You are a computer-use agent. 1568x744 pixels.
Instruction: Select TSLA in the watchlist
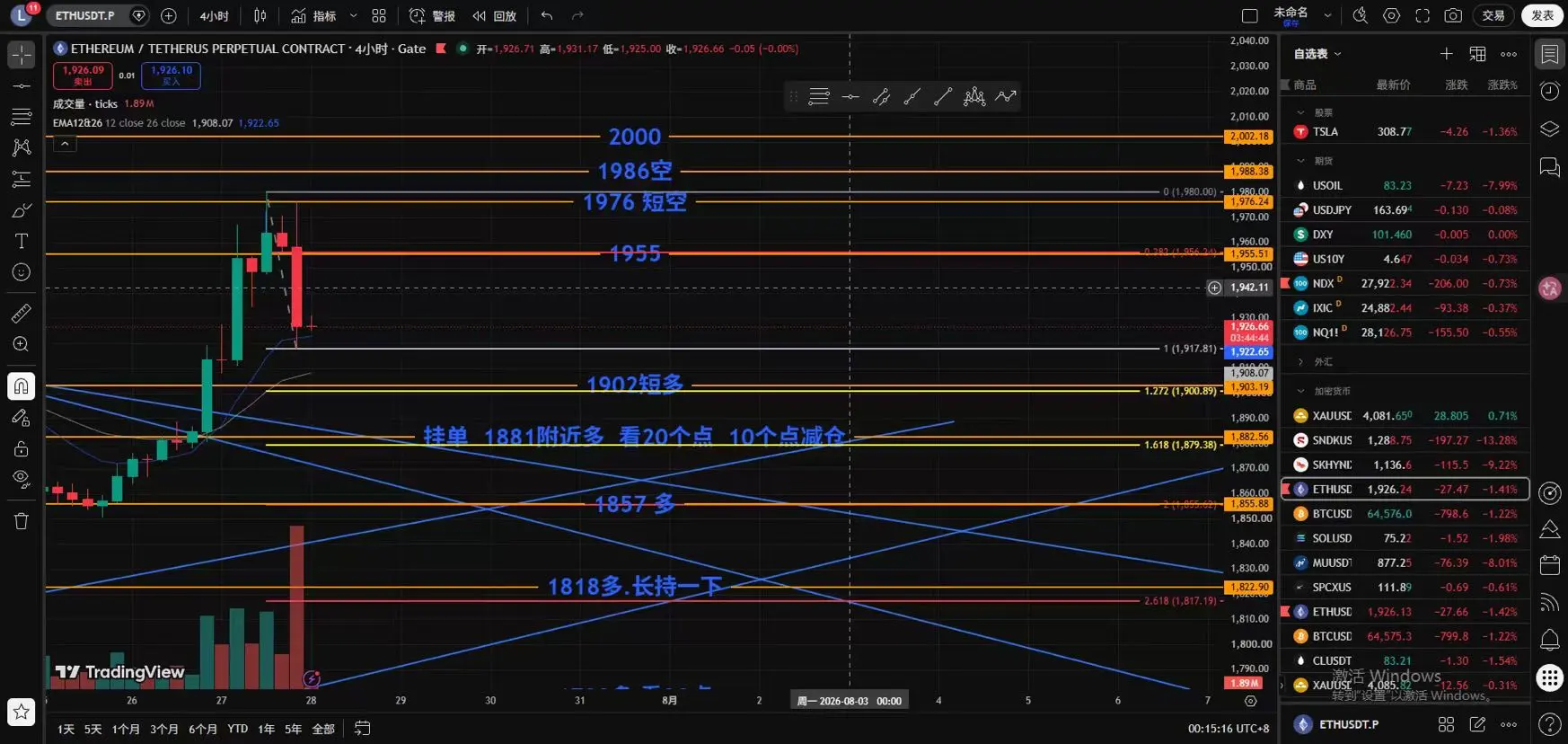(1405, 131)
